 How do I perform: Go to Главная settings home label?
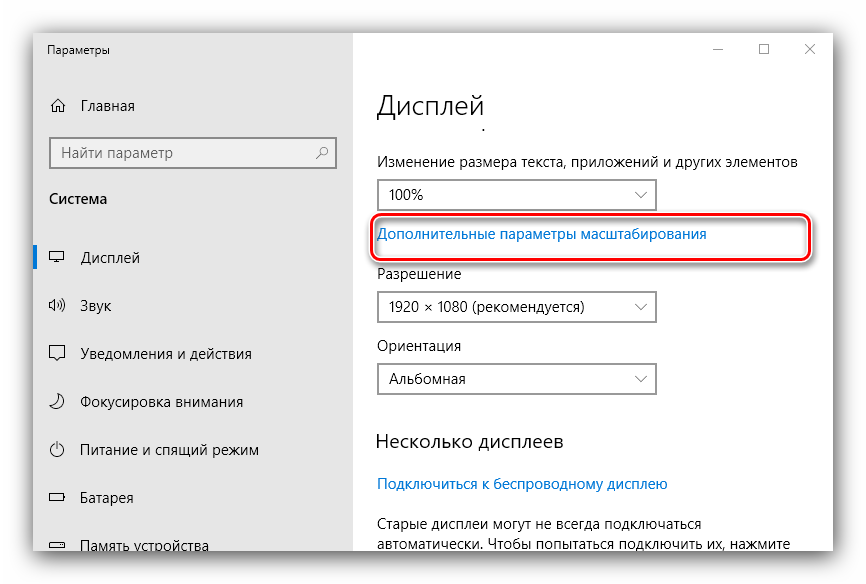pyautogui.click(x=107, y=106)
